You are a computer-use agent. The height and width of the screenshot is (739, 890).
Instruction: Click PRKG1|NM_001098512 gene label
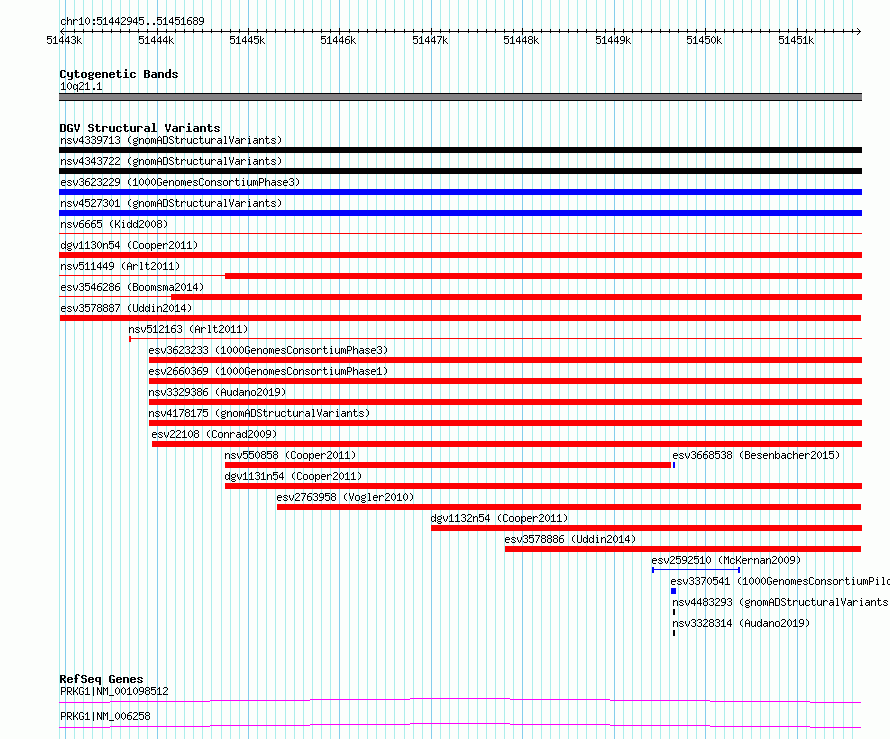pos(114,691)
